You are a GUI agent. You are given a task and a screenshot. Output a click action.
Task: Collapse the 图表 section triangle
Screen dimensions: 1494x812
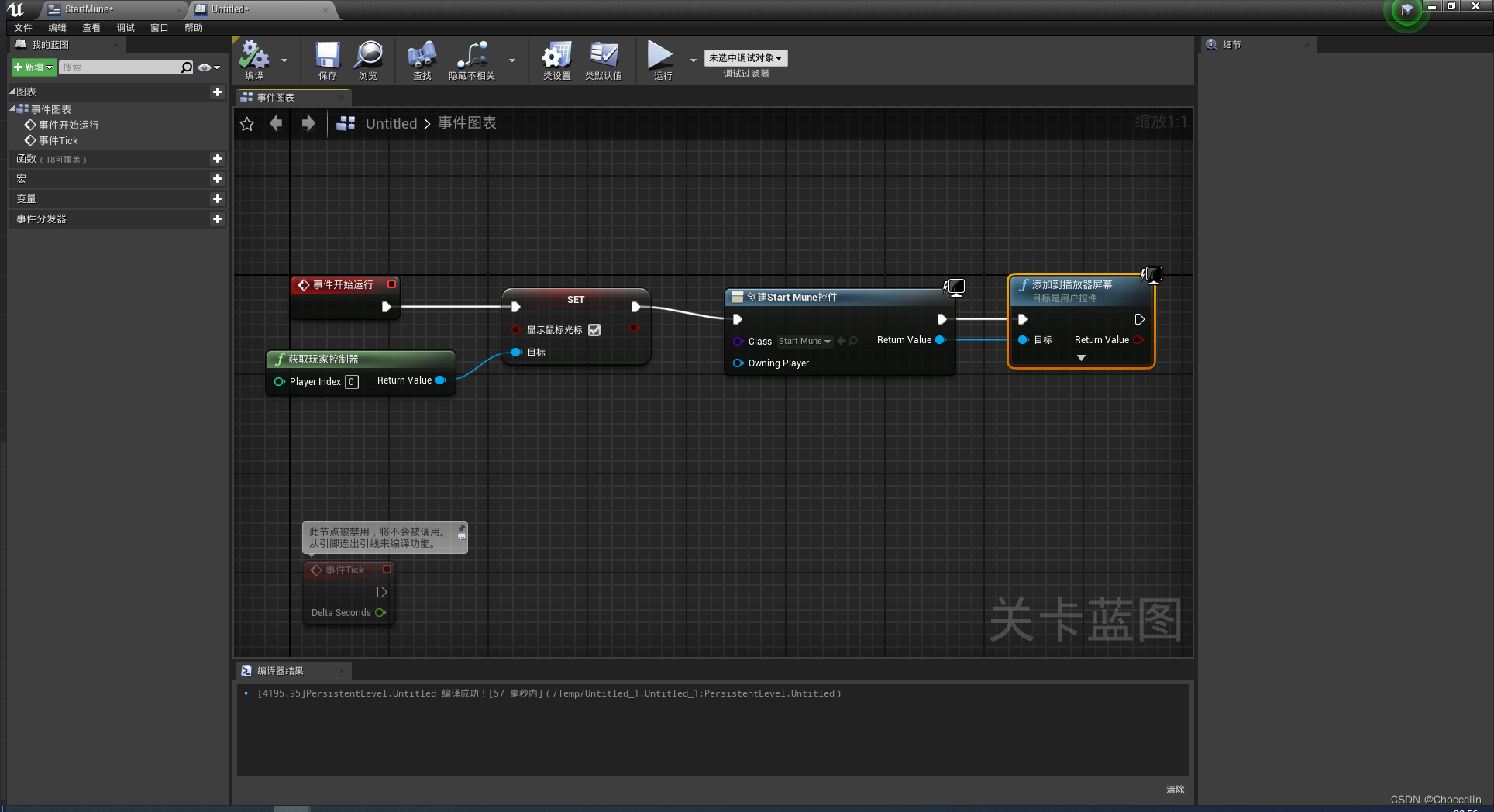[12, 91]
